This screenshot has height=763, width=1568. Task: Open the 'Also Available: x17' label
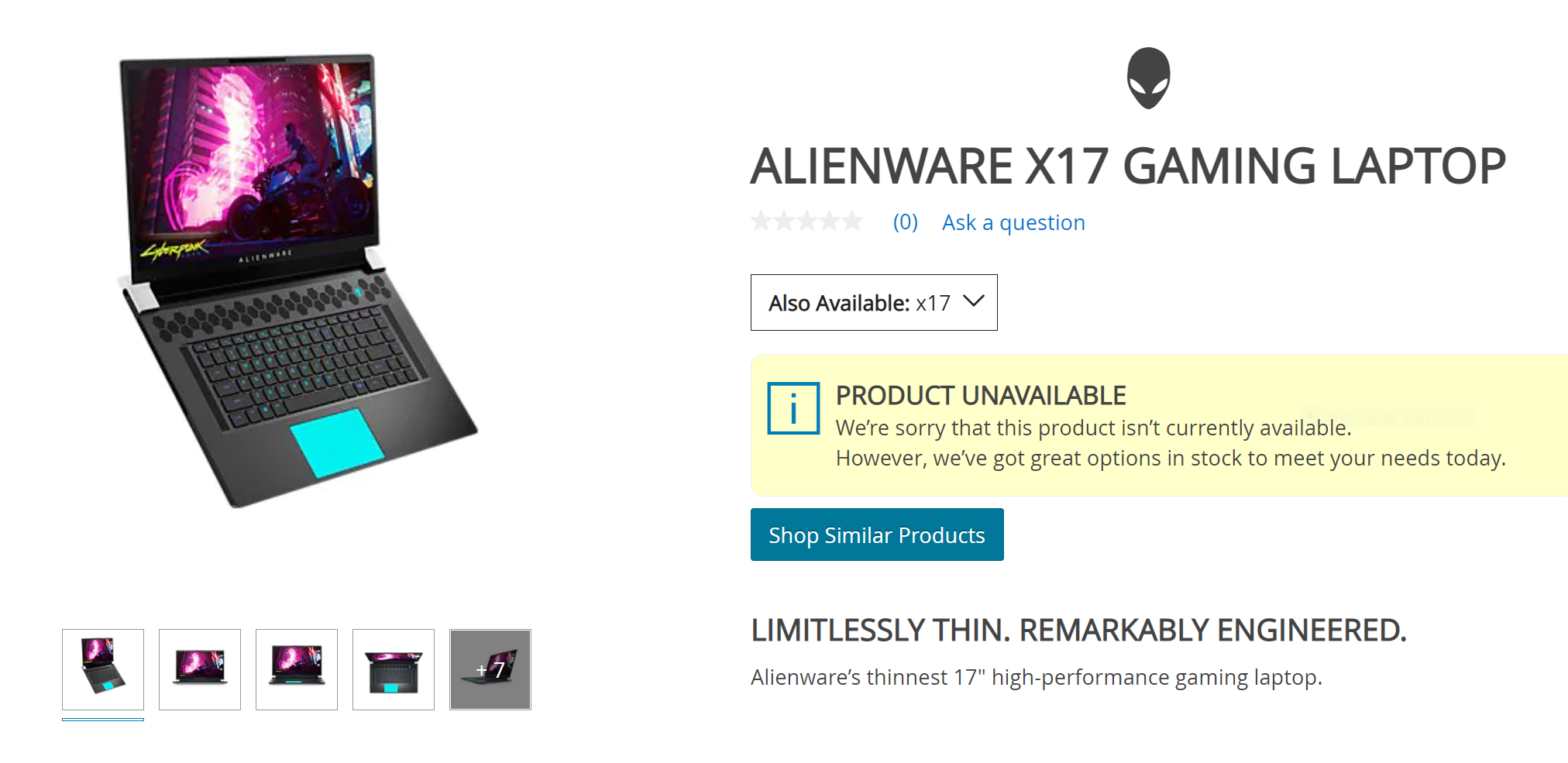click(x=858, y=303)
